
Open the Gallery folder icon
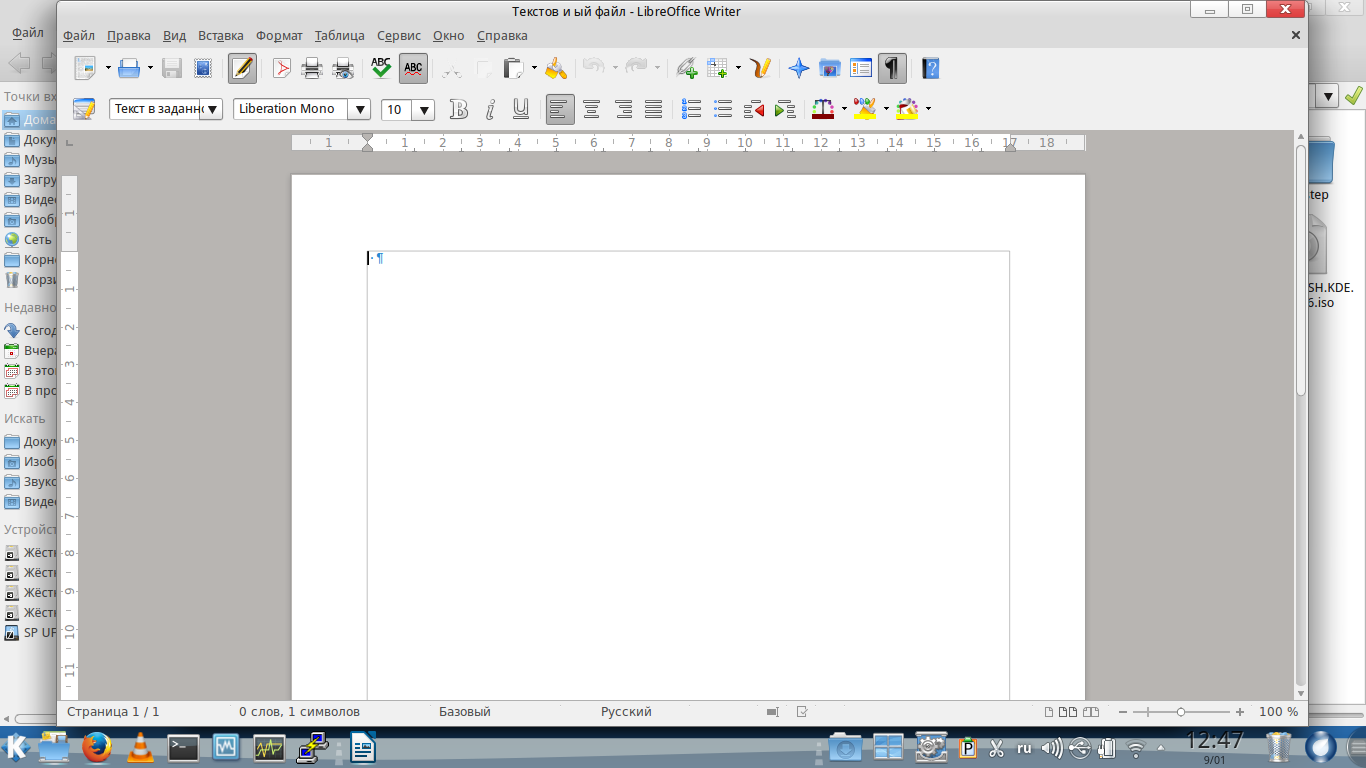point(829,69)
